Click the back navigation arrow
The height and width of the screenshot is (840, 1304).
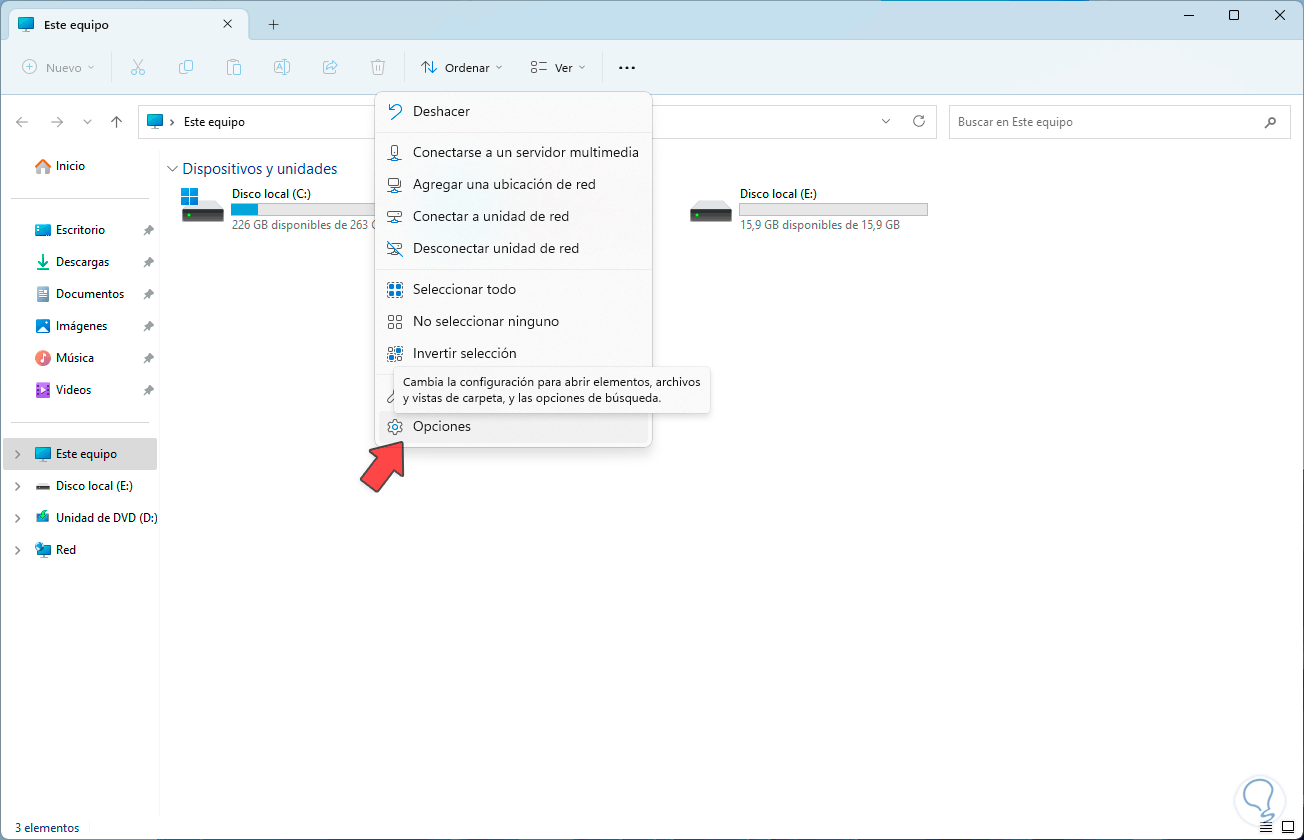click(x=22, y=121)
